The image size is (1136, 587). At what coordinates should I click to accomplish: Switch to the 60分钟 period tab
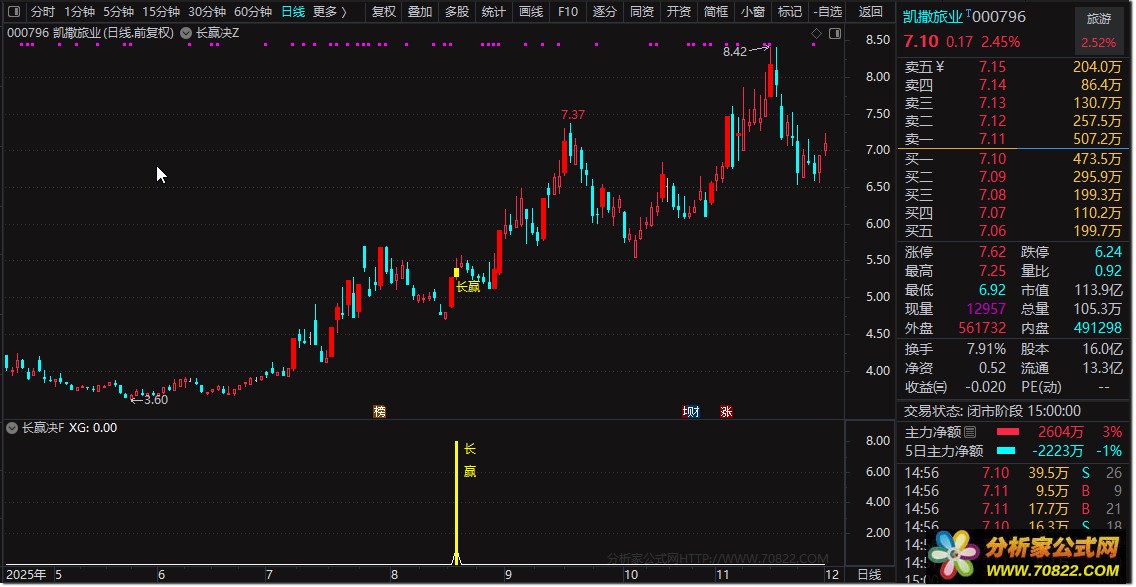(x=252, y=12)
